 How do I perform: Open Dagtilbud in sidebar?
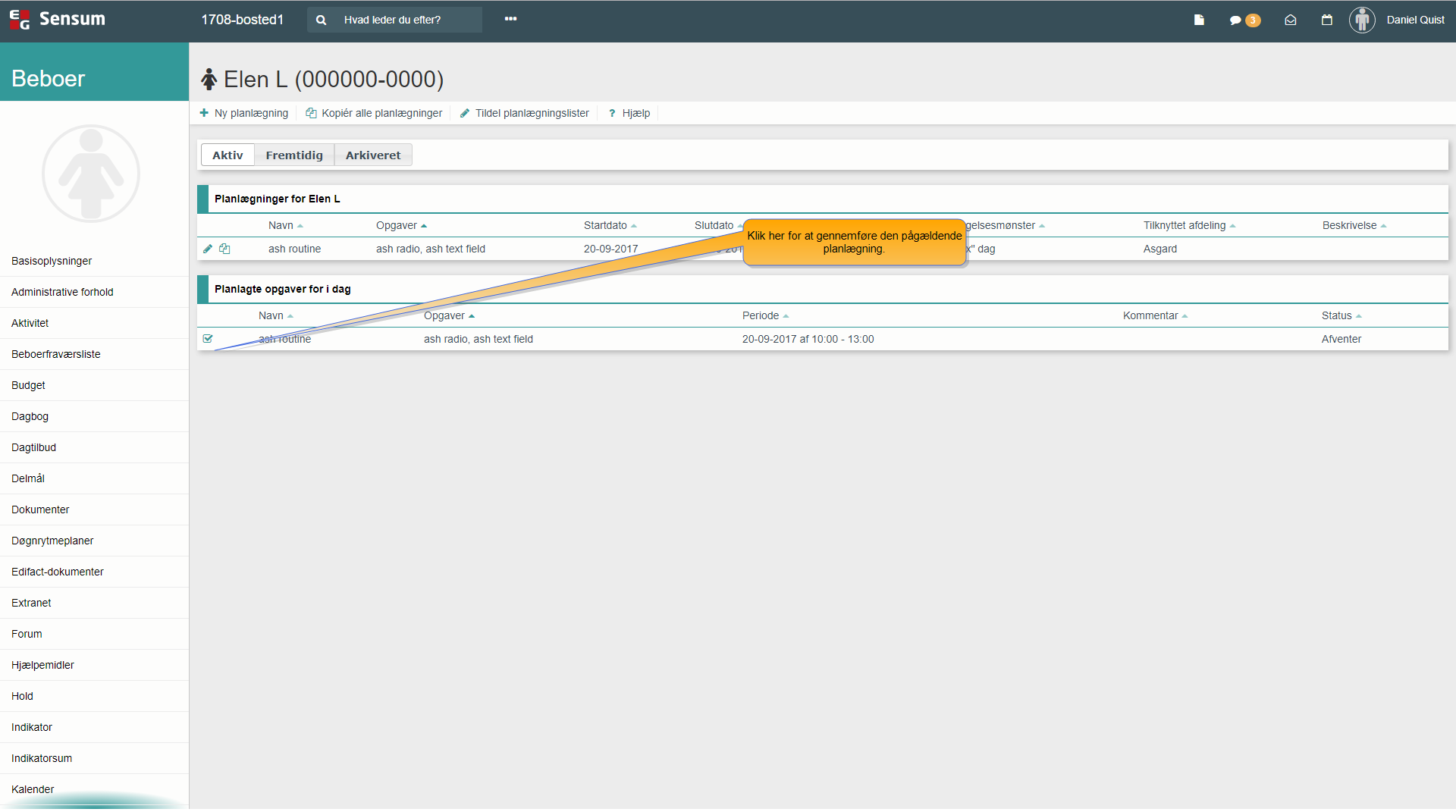[94, 447]
